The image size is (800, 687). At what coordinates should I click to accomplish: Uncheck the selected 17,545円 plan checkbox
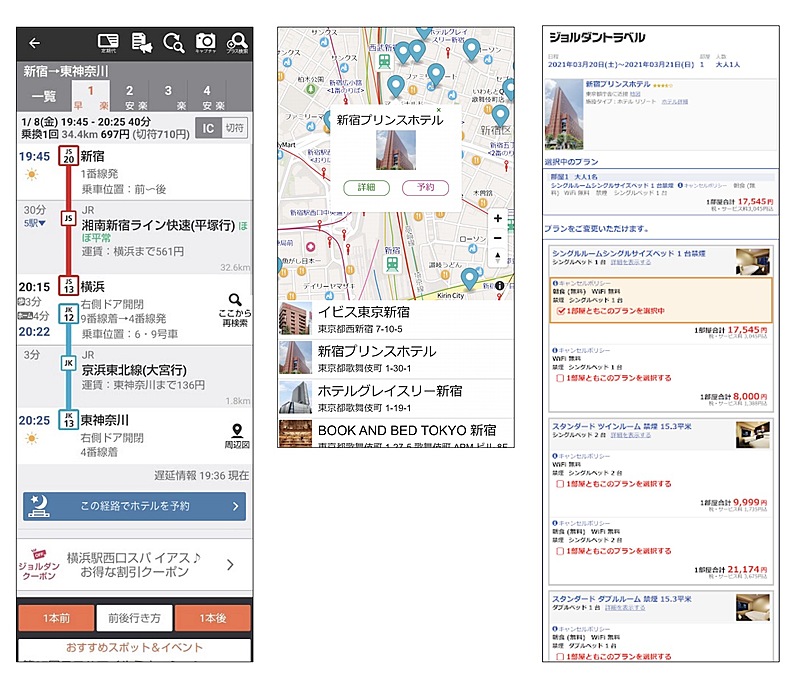tap(561, 311)
